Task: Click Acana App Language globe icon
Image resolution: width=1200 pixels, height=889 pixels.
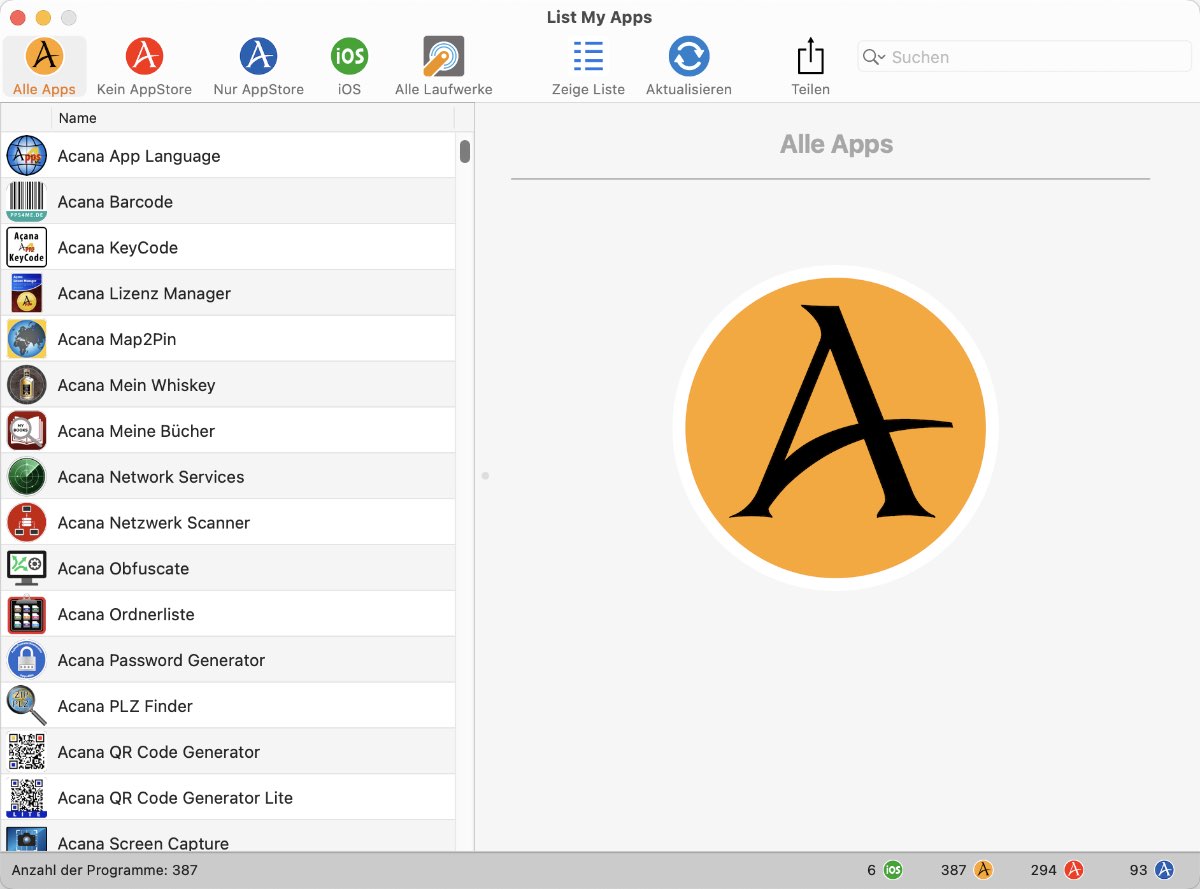Action: pos(27,156)
